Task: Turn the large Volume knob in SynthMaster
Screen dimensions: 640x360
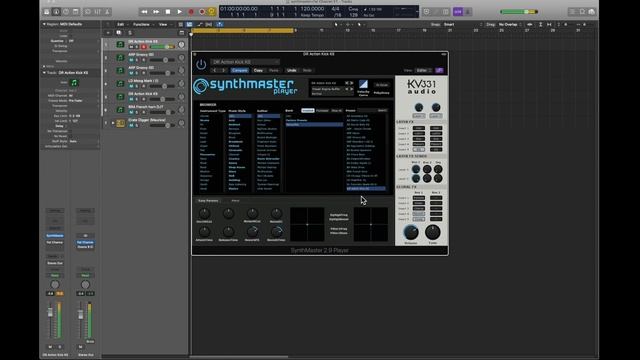Action: [x=411, y=232]
